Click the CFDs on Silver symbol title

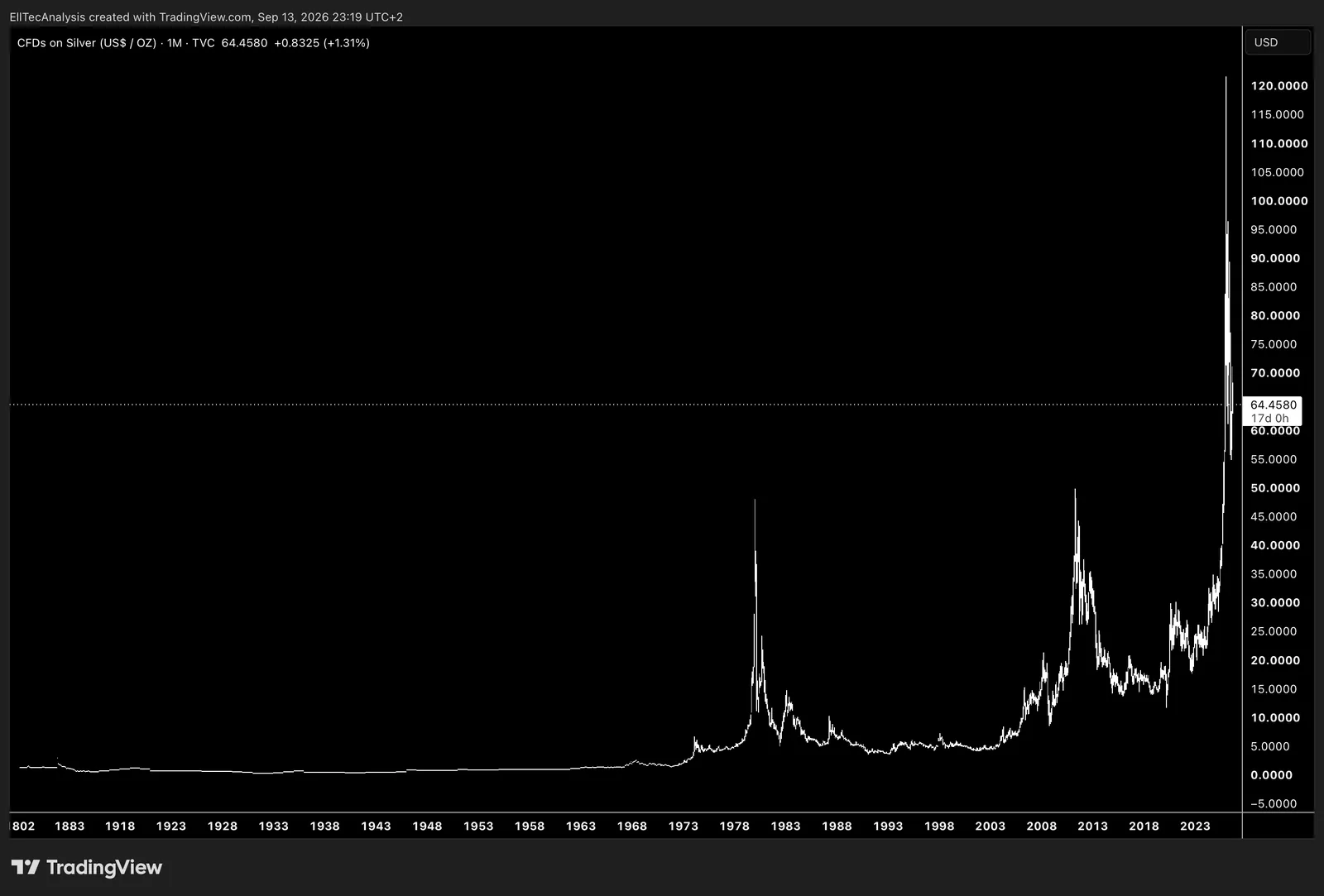click(87, 43)
